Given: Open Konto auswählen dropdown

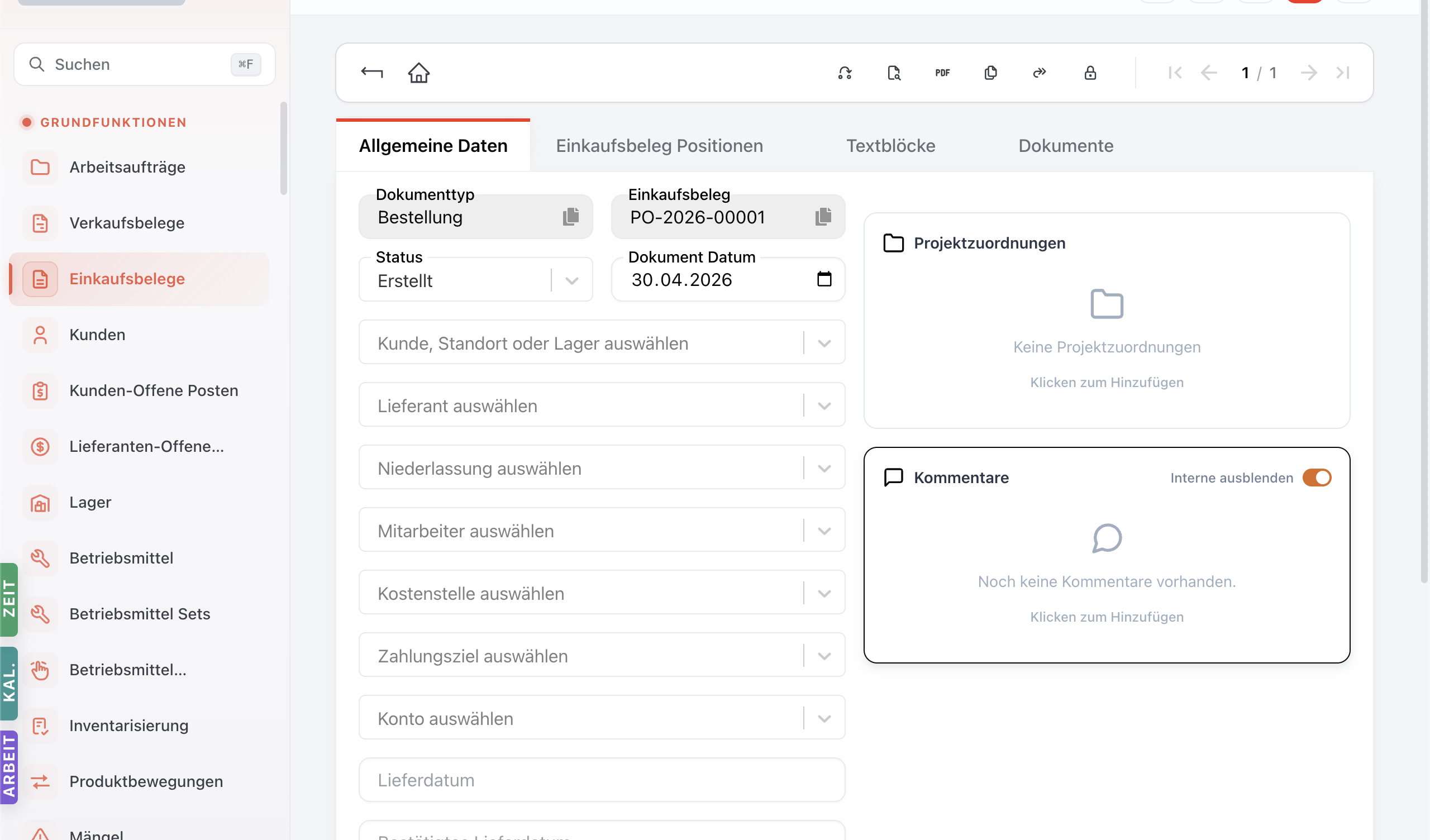Looking at the screenshot, I should click(602, 717).
